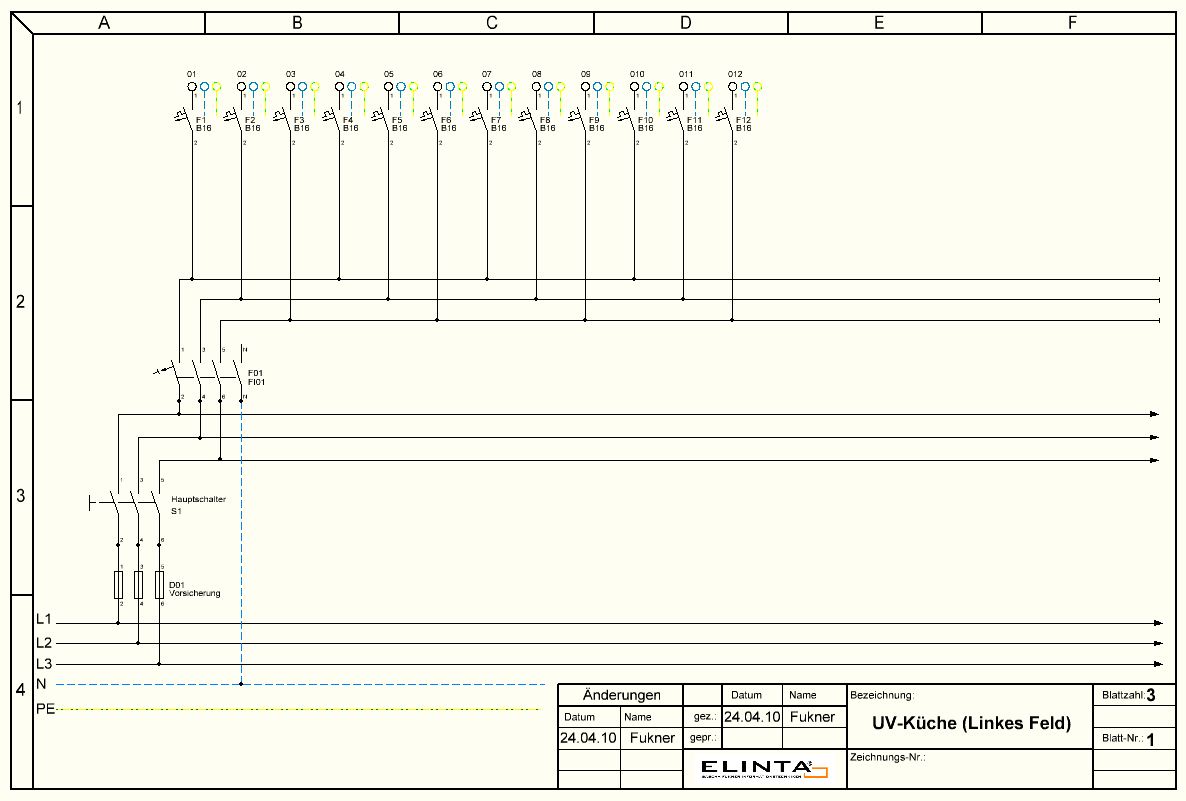
Task: Select the black terminal circle under 01
Action: point(192,87)
